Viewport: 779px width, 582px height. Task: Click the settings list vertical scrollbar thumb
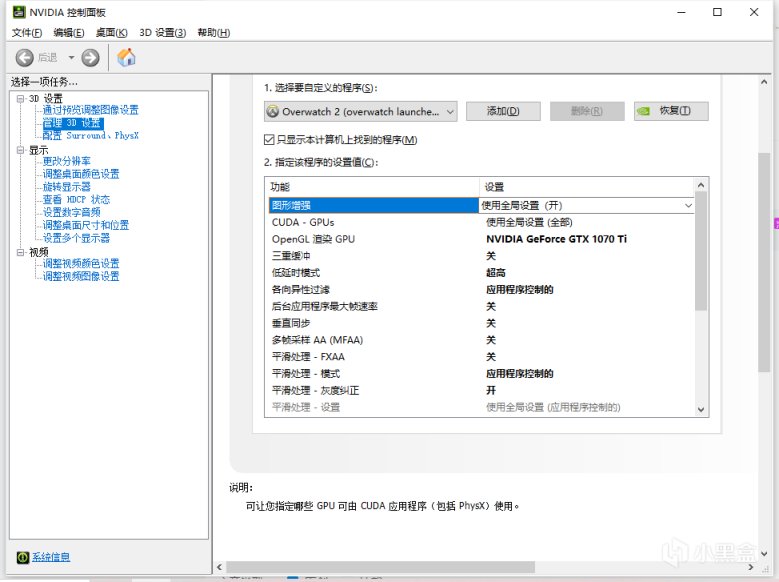click(x=701, y=251)
